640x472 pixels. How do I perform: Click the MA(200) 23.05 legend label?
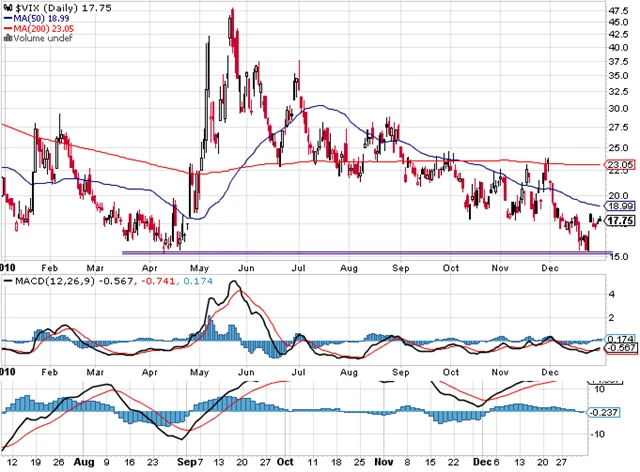(x=46, y=30)
